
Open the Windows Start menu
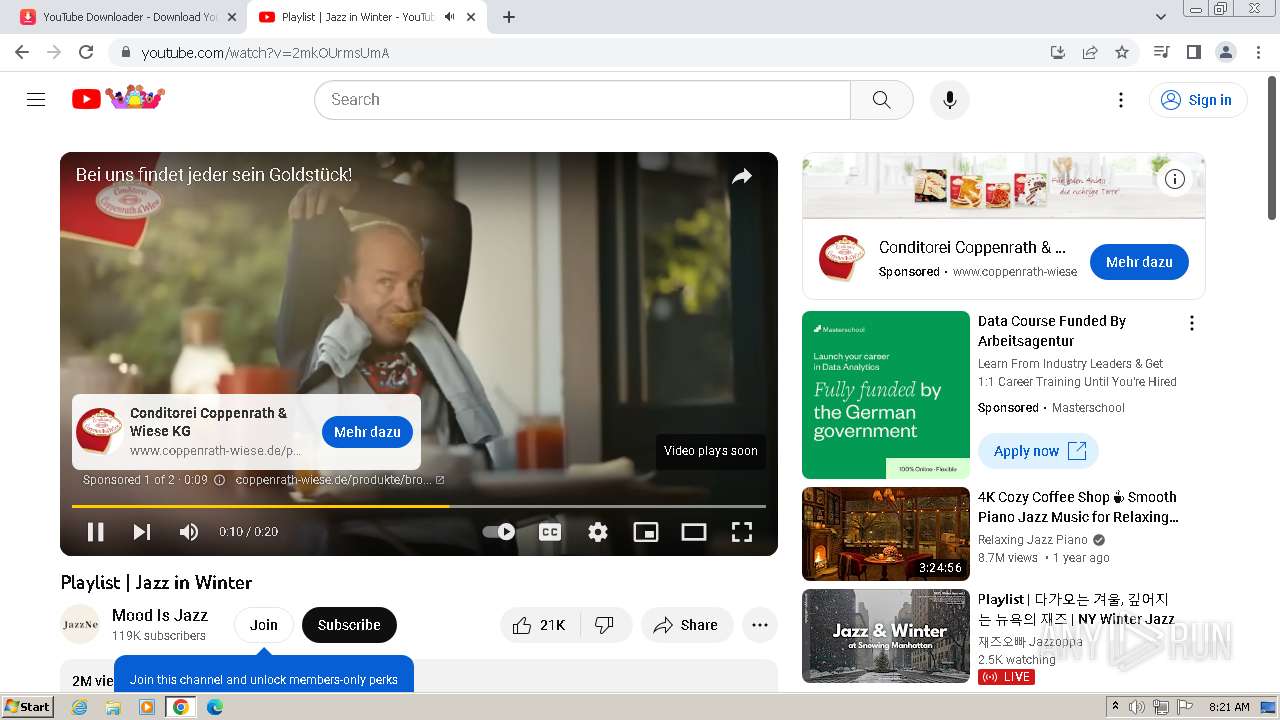point(27,707)
